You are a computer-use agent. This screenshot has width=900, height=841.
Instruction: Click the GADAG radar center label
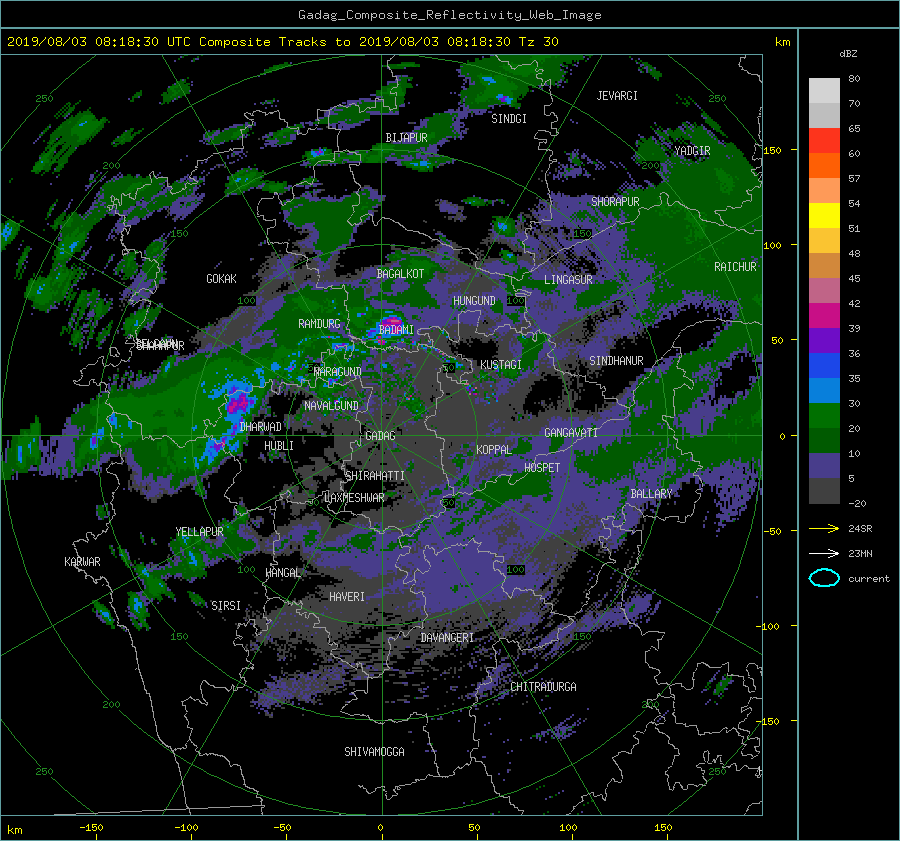[380, 436]
